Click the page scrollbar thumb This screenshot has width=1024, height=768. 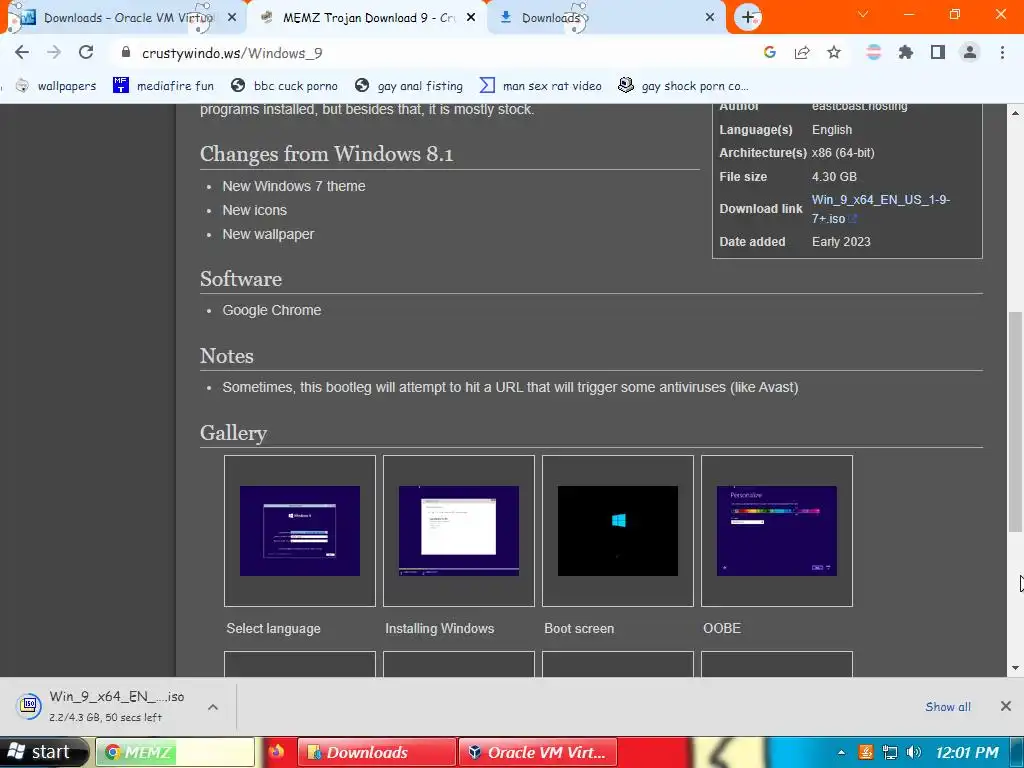click(x=1015, y=422)
